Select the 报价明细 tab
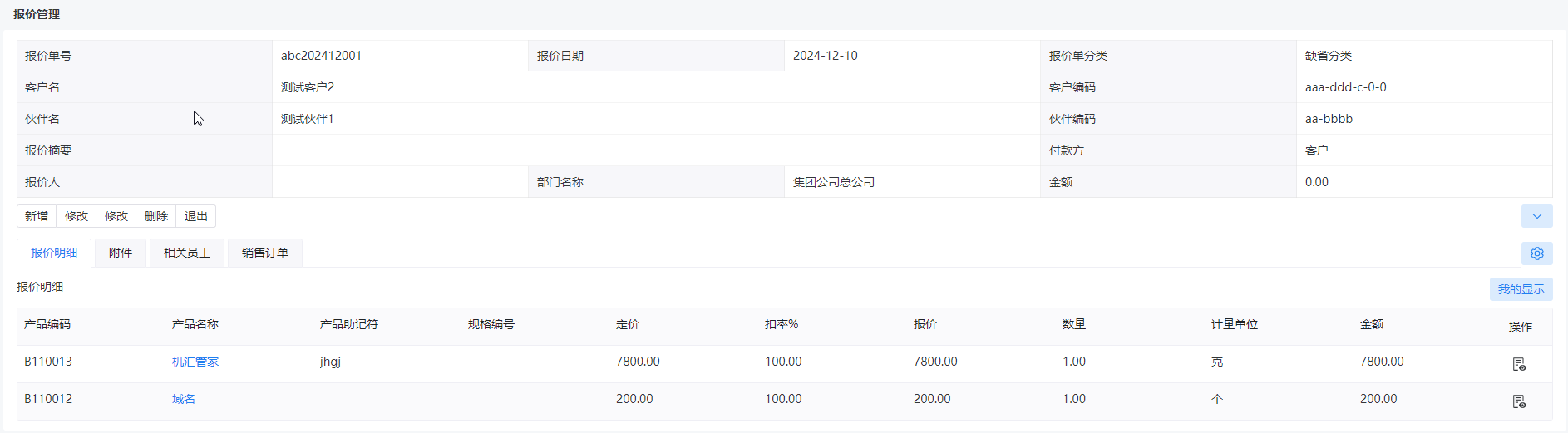 54,253
